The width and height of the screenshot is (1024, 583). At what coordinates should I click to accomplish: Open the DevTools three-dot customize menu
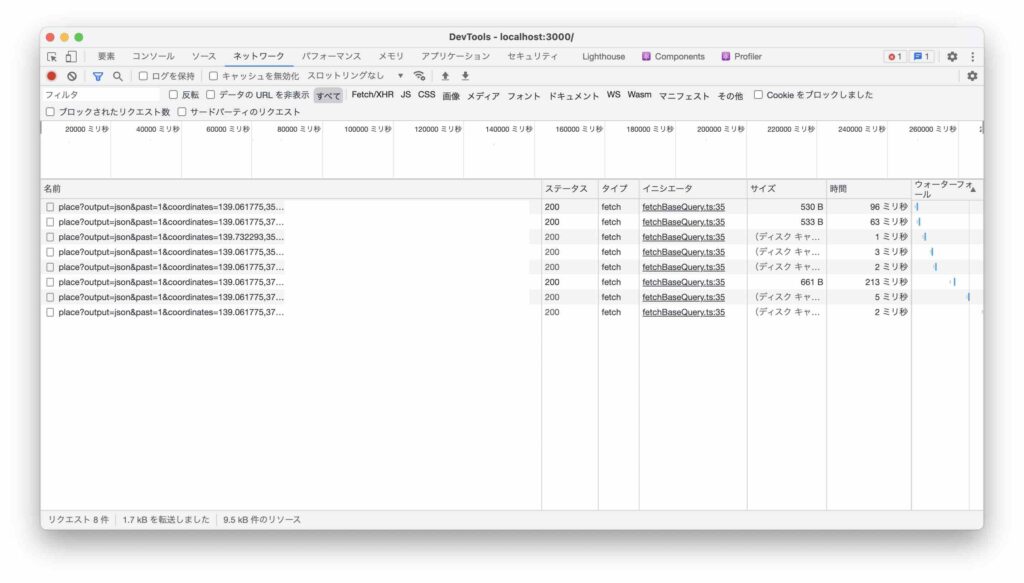point(972,57)
